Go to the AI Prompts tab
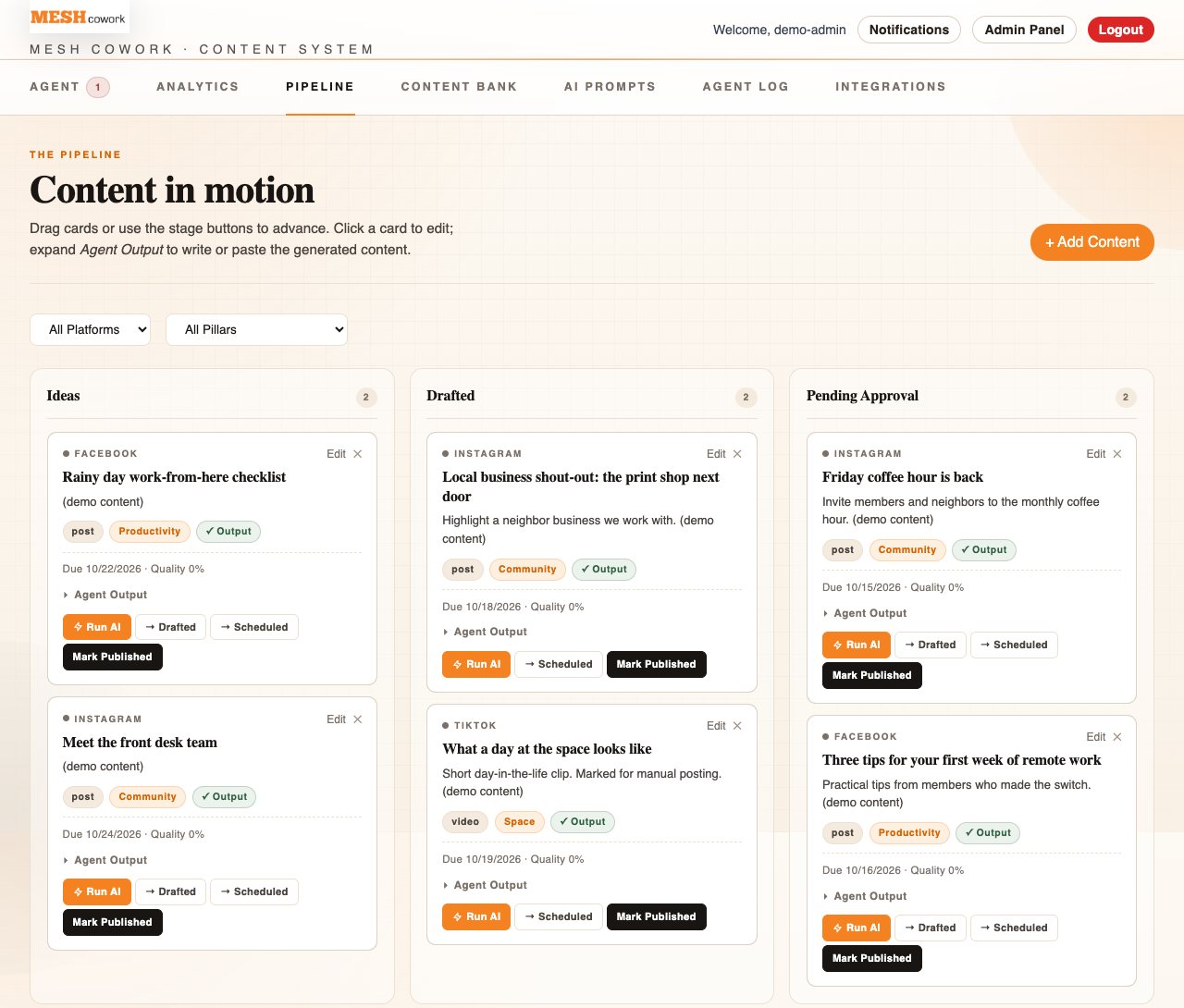 click(610, 87)
